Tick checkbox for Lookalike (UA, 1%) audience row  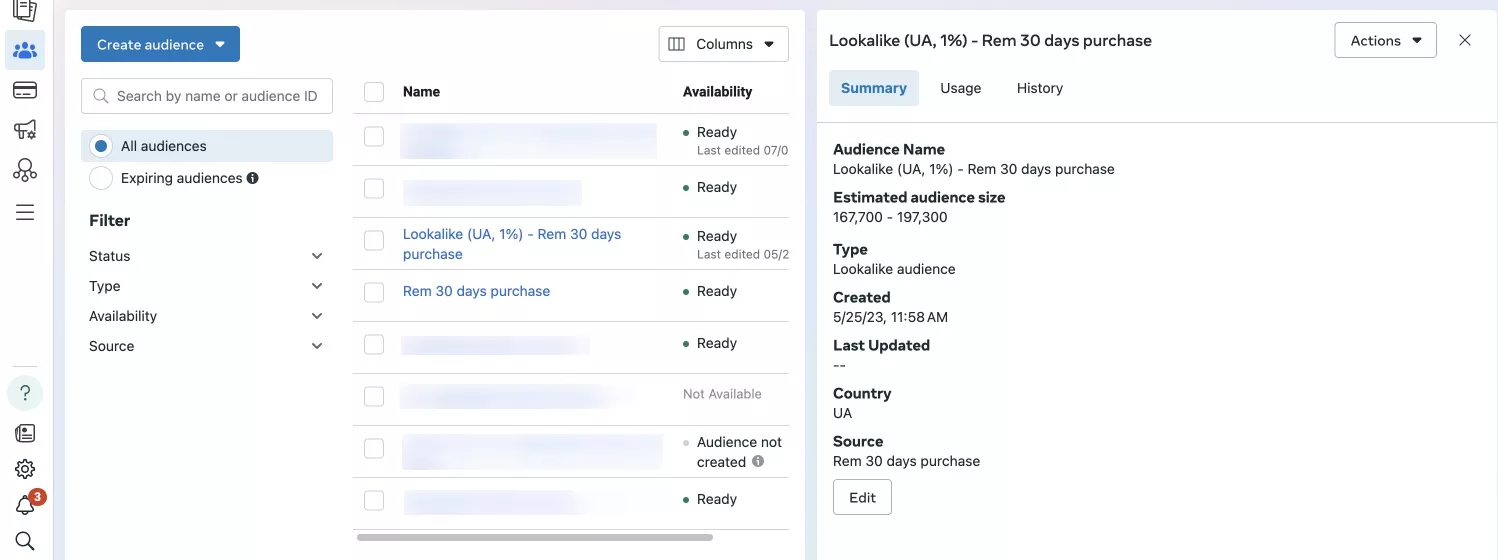374,241
